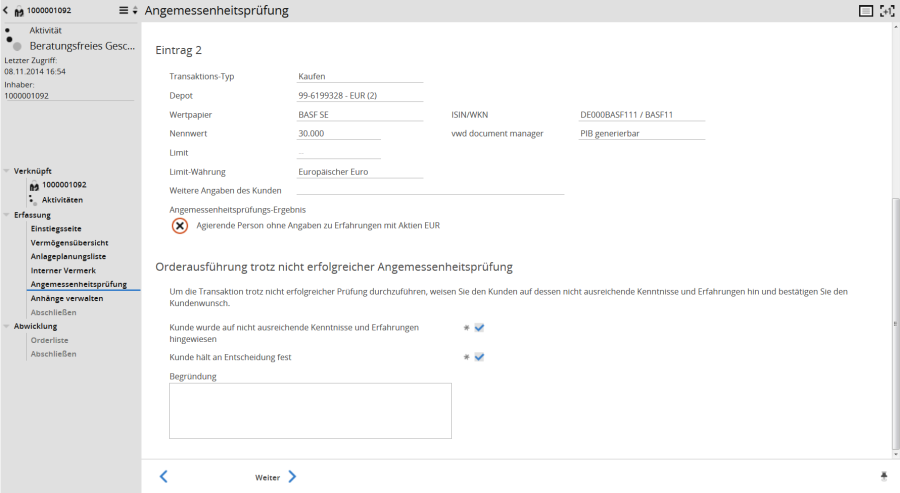This screenshot has height=493, width=900.
Task: Collapse the Erfassung tree section
Action: pos(8,215)
